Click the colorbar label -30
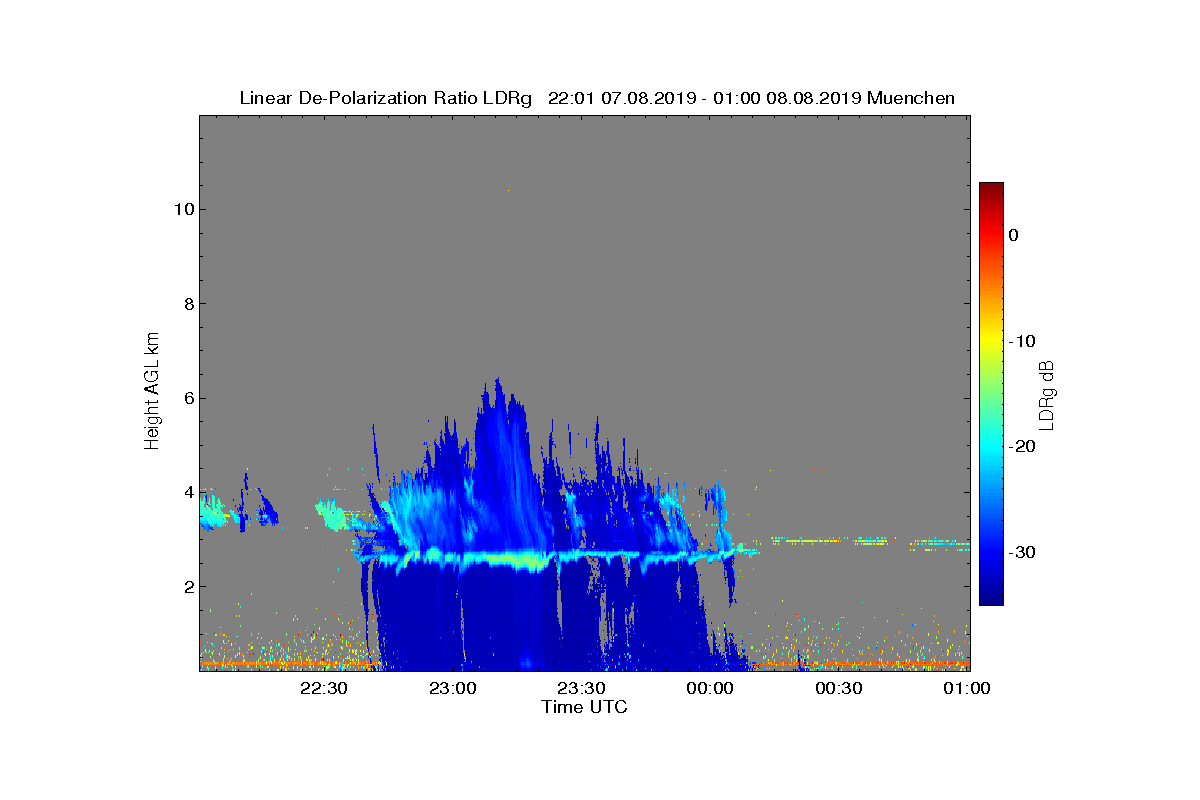 pyautogui.click(x=1021, y=553)
